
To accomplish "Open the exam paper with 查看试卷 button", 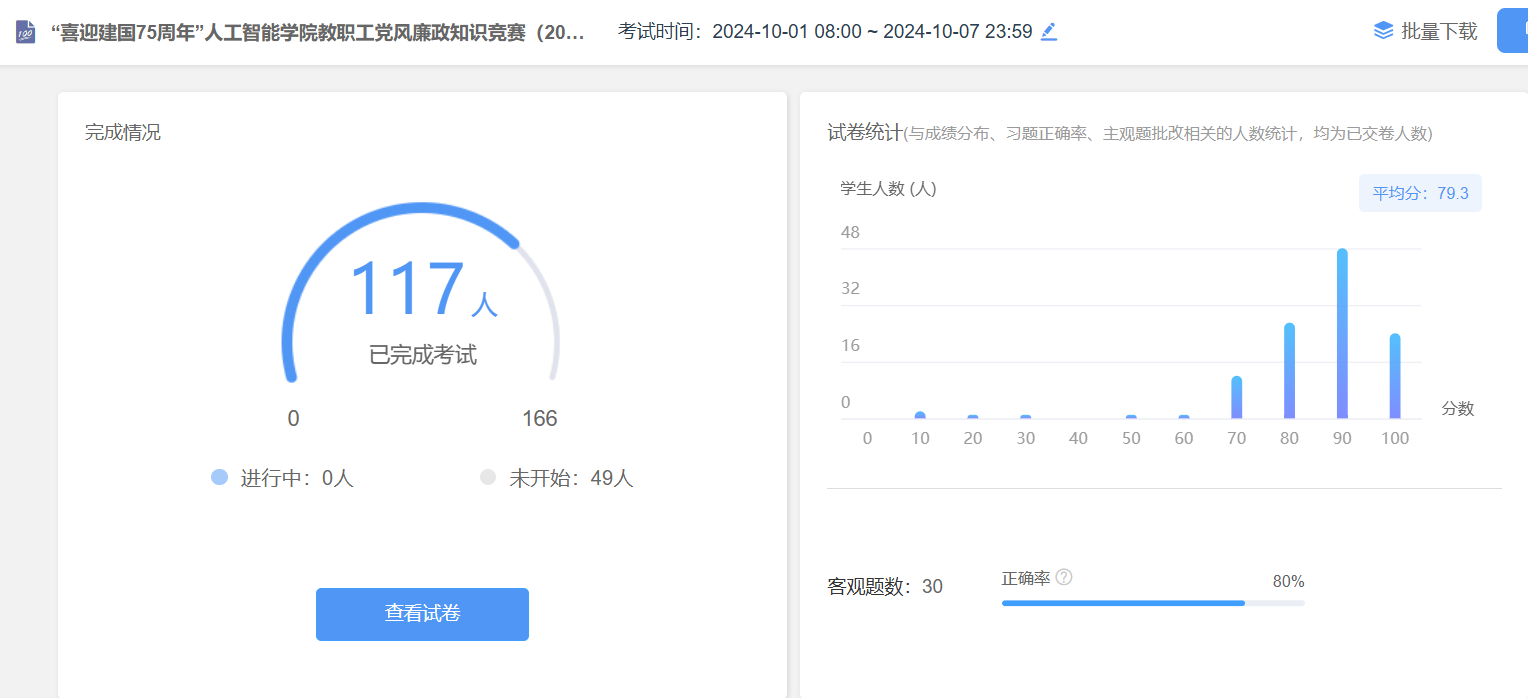I will point(422,614).
